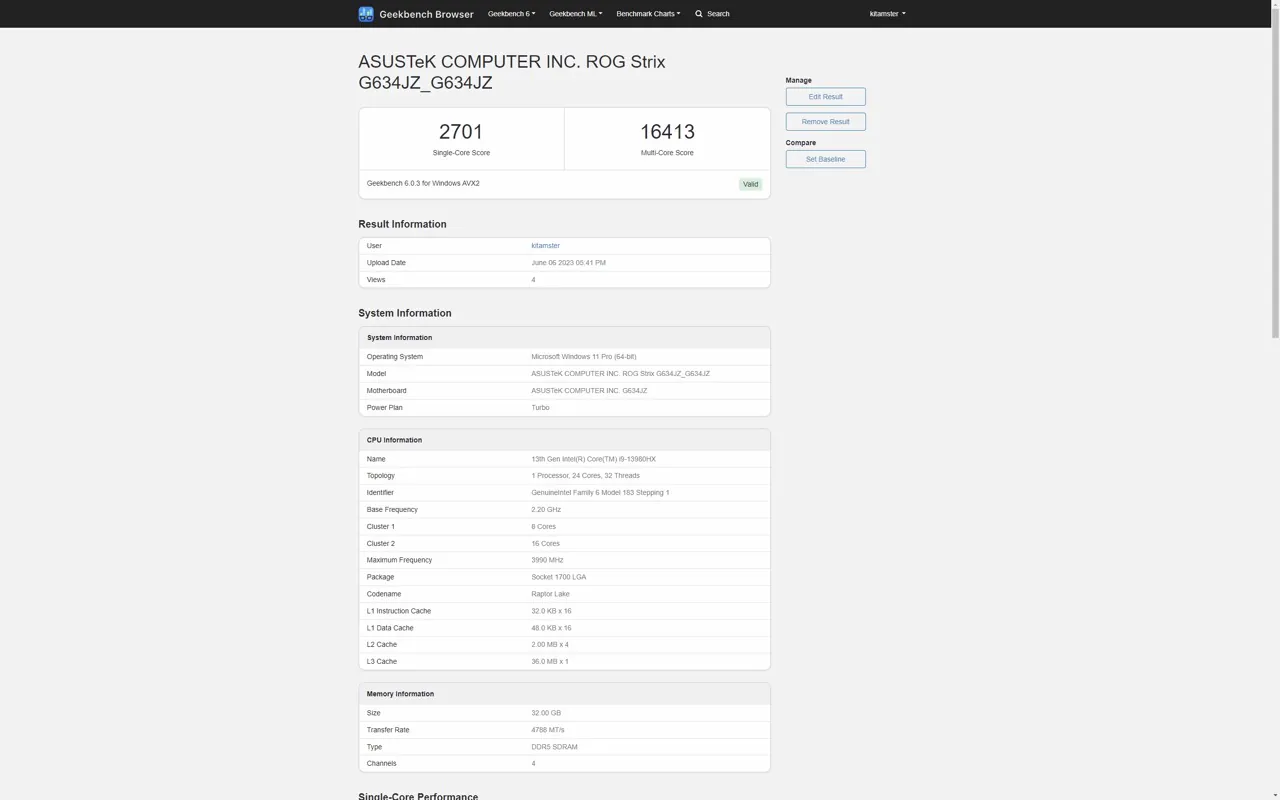Open the Geekbench 6 dropdown menu
This screenshot has width=1280, height=800.
(x=511, y=14)
